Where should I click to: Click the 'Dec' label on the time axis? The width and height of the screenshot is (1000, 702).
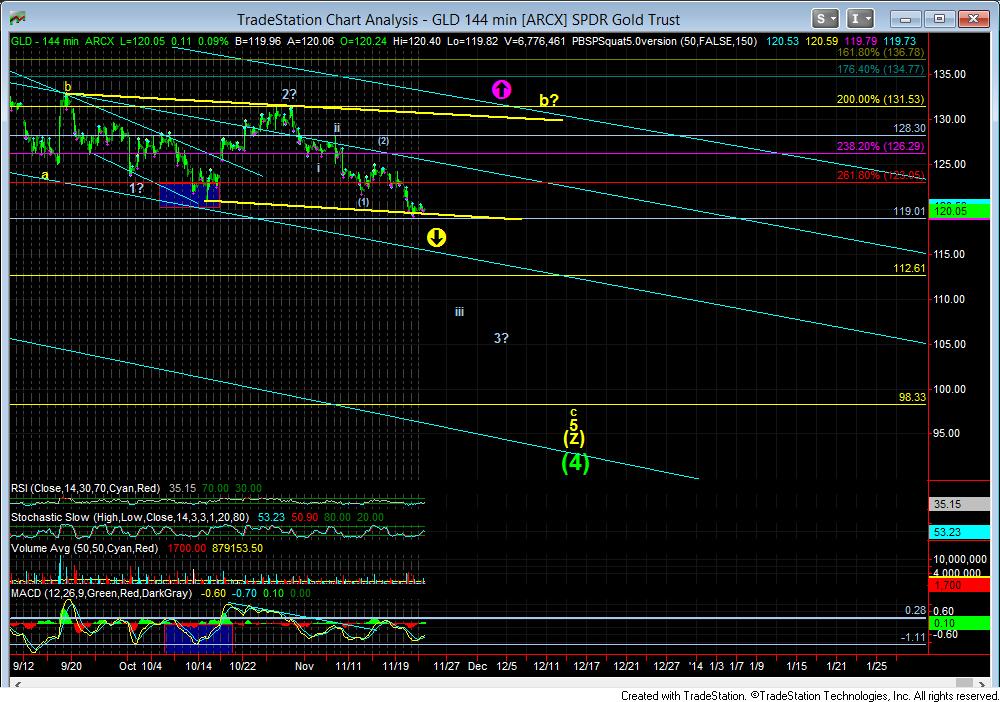click(x=477, y=666)
